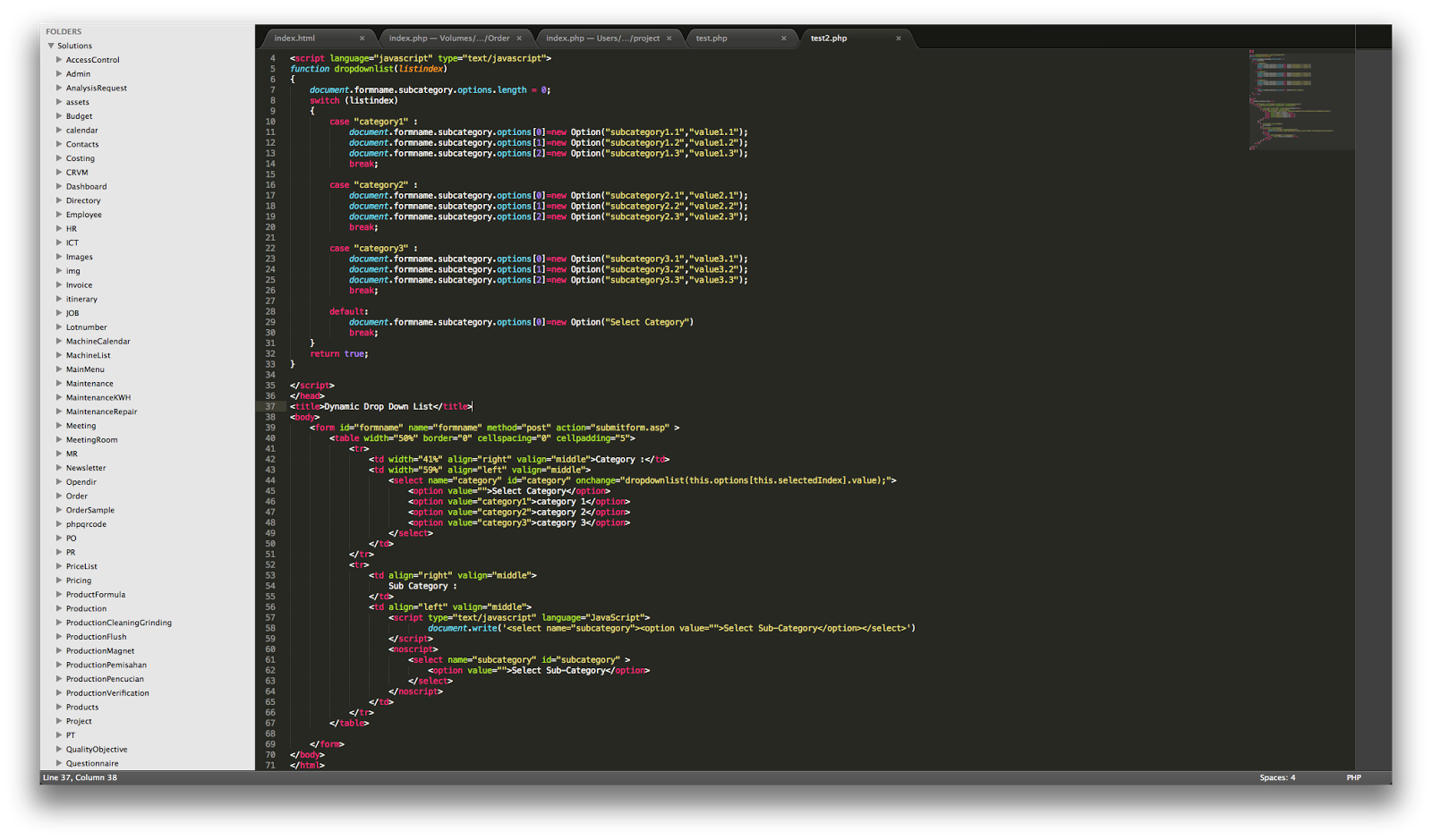
Task: Click the Line 37, Column 38 status text
Action: [80, 777]
